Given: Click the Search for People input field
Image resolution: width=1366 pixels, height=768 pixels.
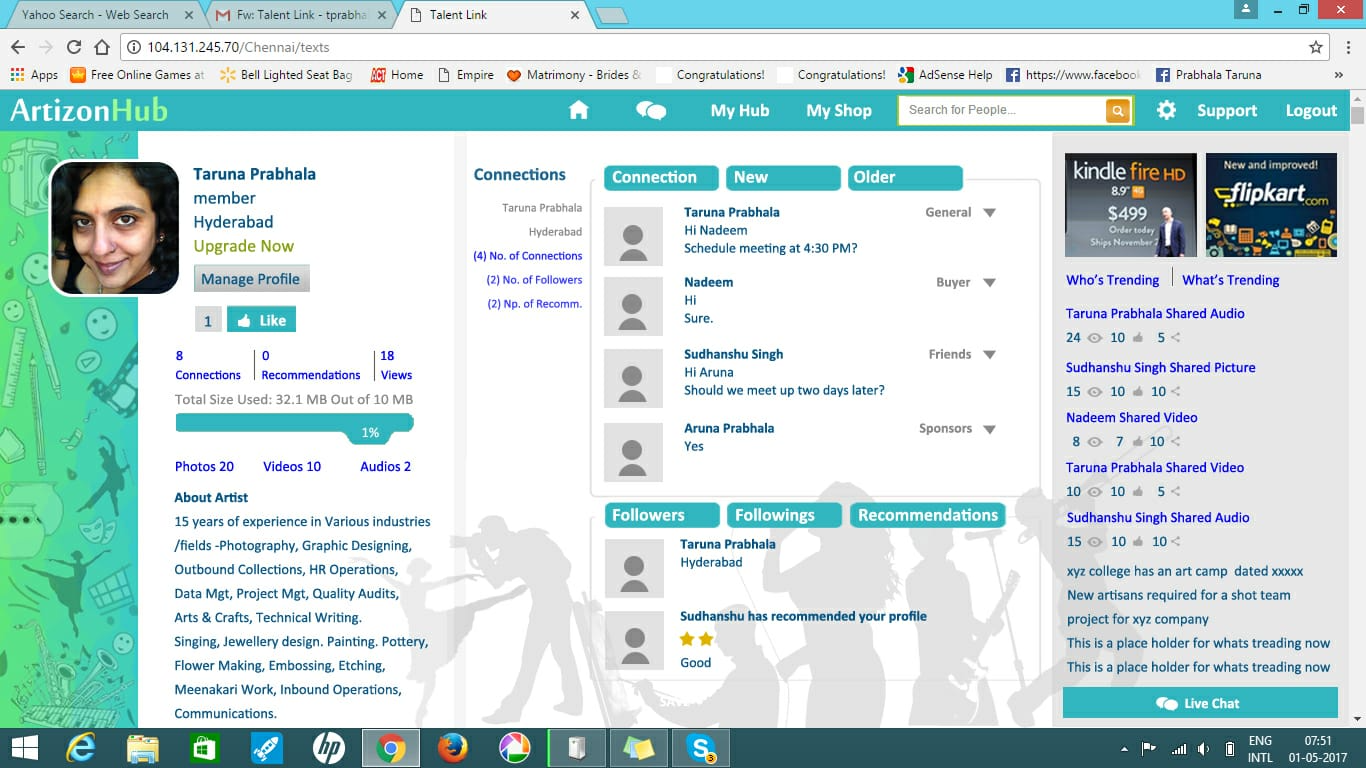Looking at the screenshot, I should 1002,110.
